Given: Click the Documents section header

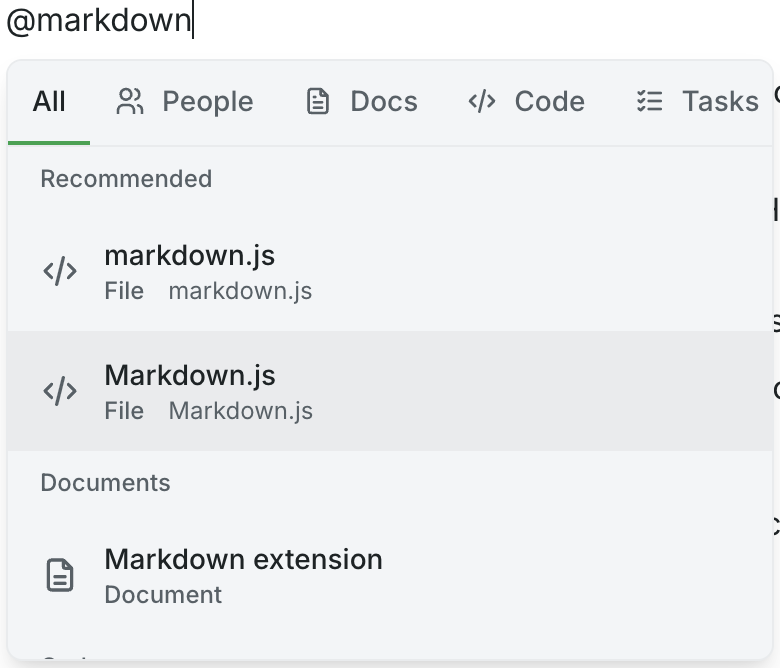Looking at the screenshot, I should pyautogui.click(x=105, y=483).
